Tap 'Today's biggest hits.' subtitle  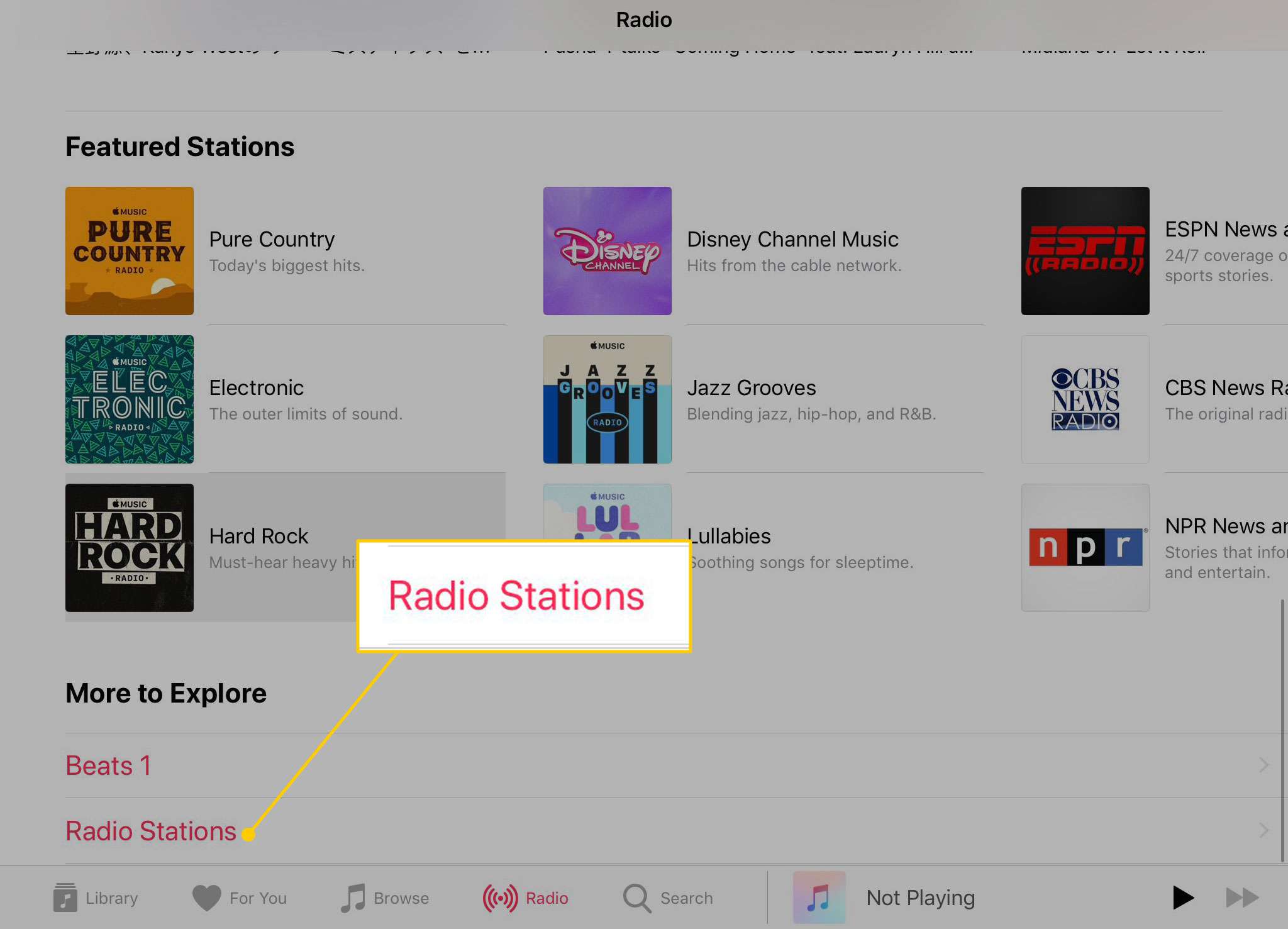(287, 265)
